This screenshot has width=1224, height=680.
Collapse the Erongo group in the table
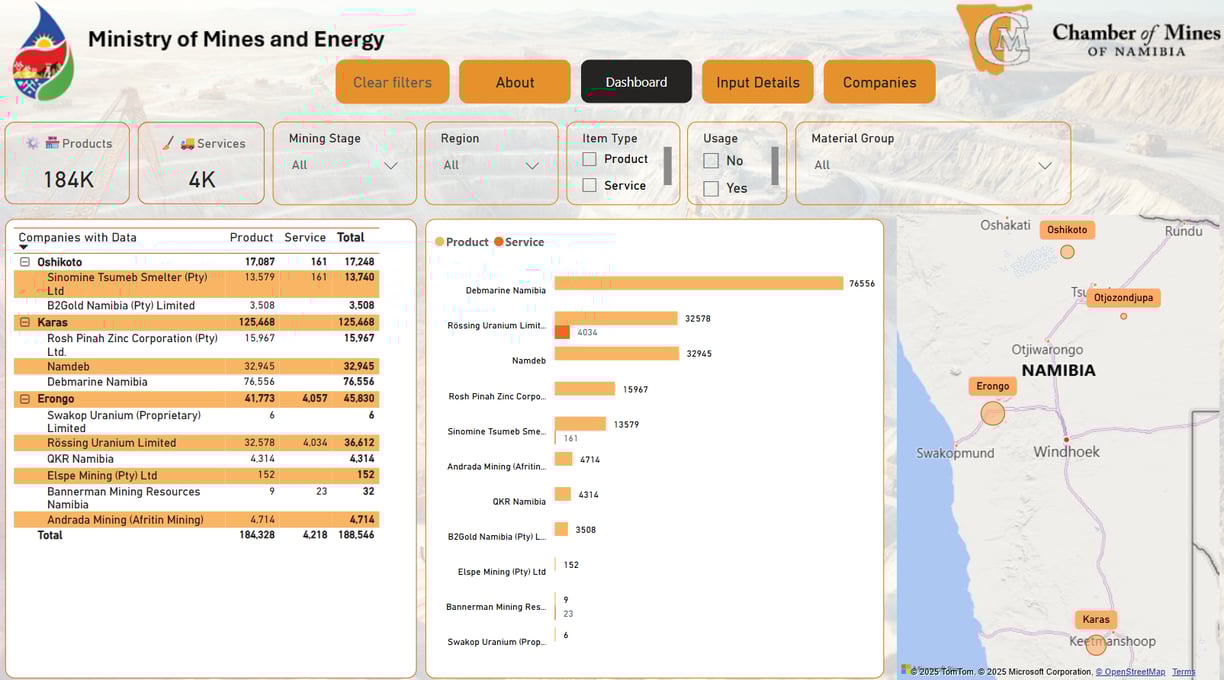(x=25, y=398)
